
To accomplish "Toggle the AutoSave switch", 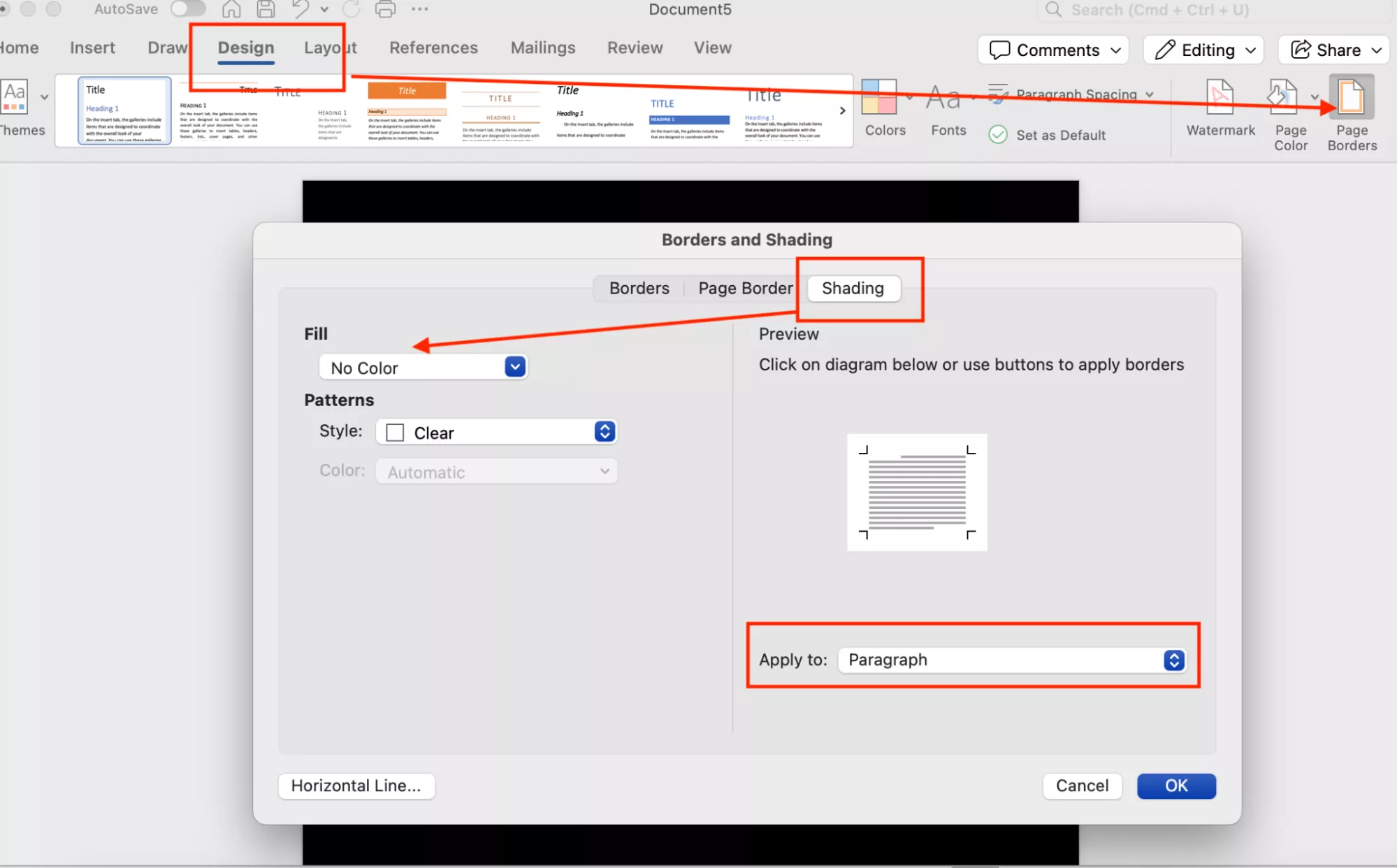I will tap(187, 9).
